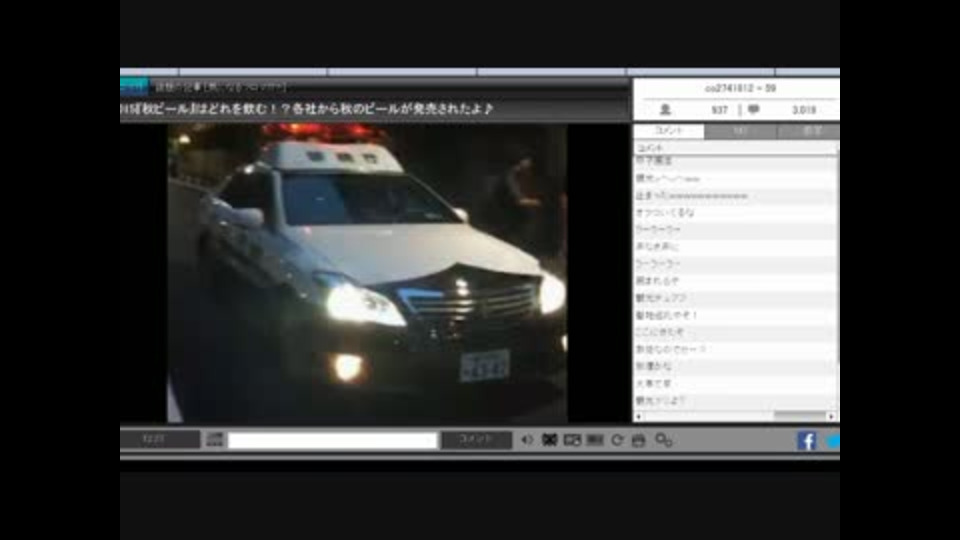Toggle comment display icon next to volume

(x=549, y=440)
